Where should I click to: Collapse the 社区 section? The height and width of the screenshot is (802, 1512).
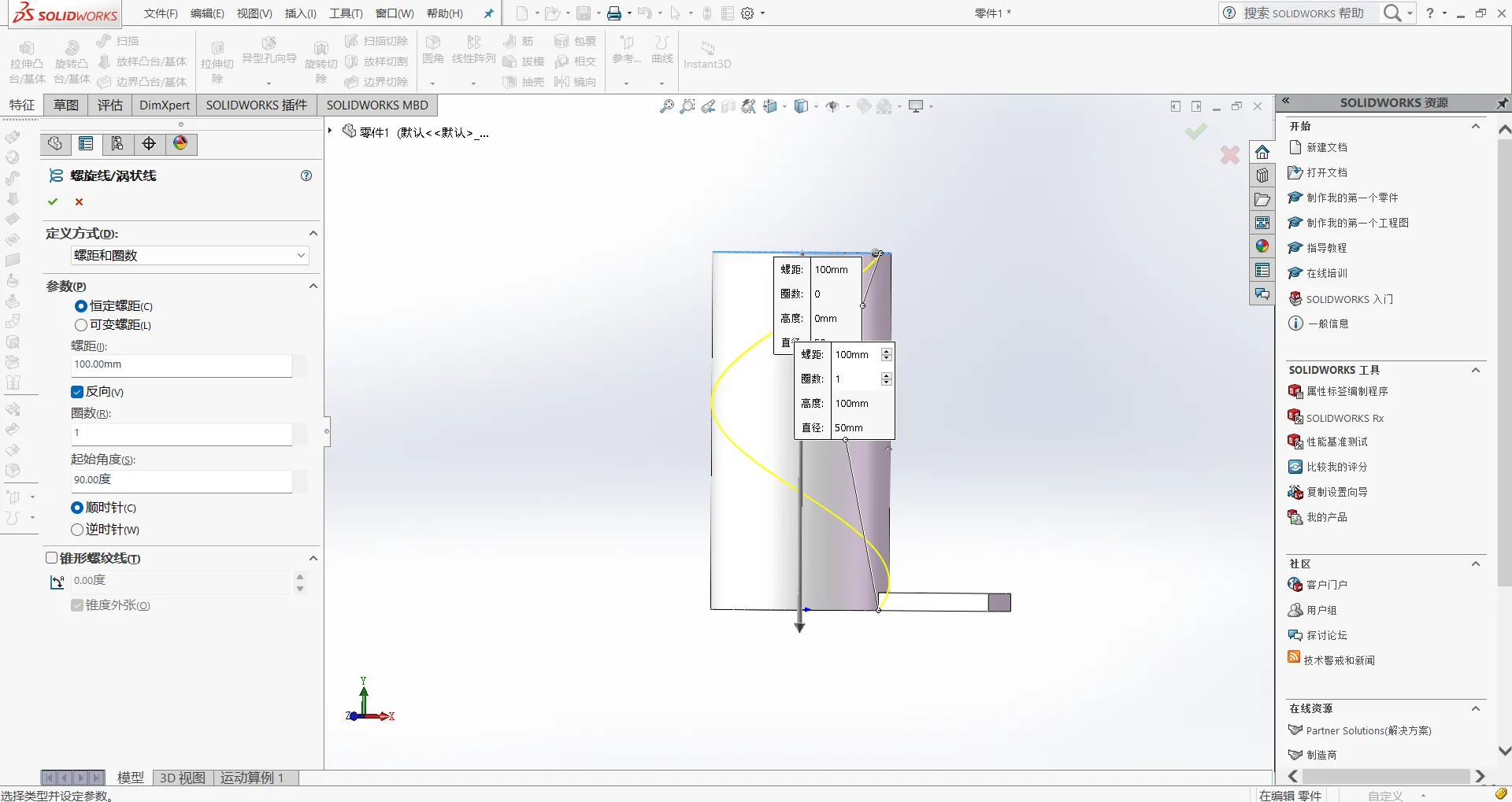(1476, 564)
